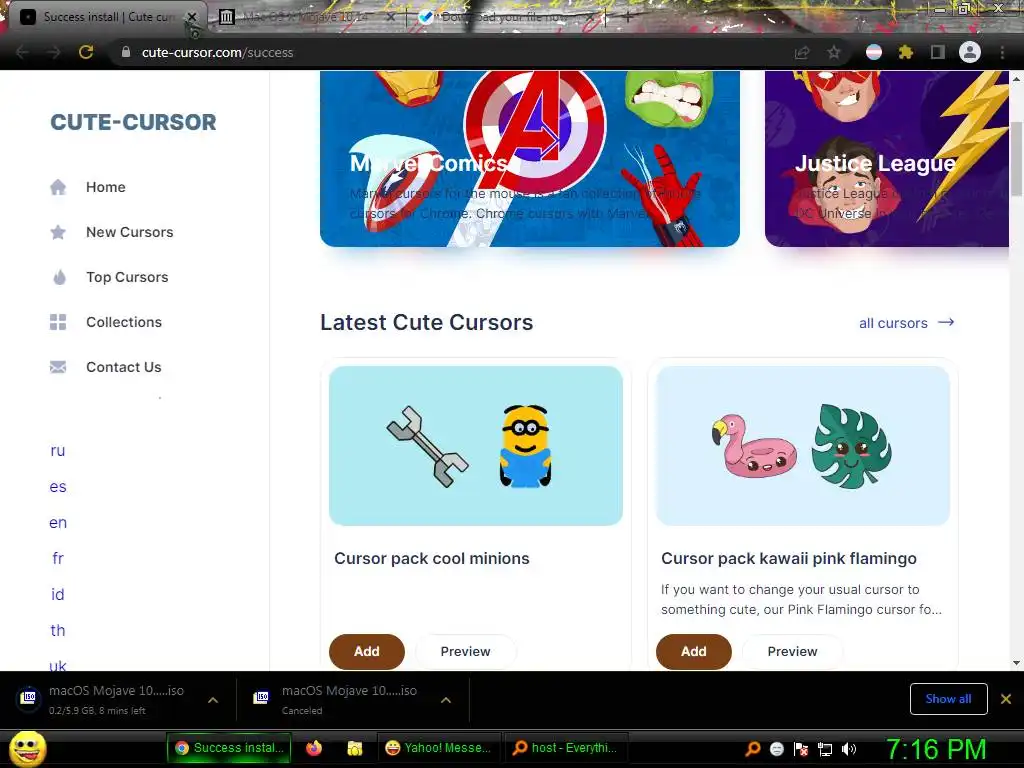The width and height of the screenshot is (1024, 768).
Task: Click the New Cursors star icon
Action: click(x=58, y=232)
